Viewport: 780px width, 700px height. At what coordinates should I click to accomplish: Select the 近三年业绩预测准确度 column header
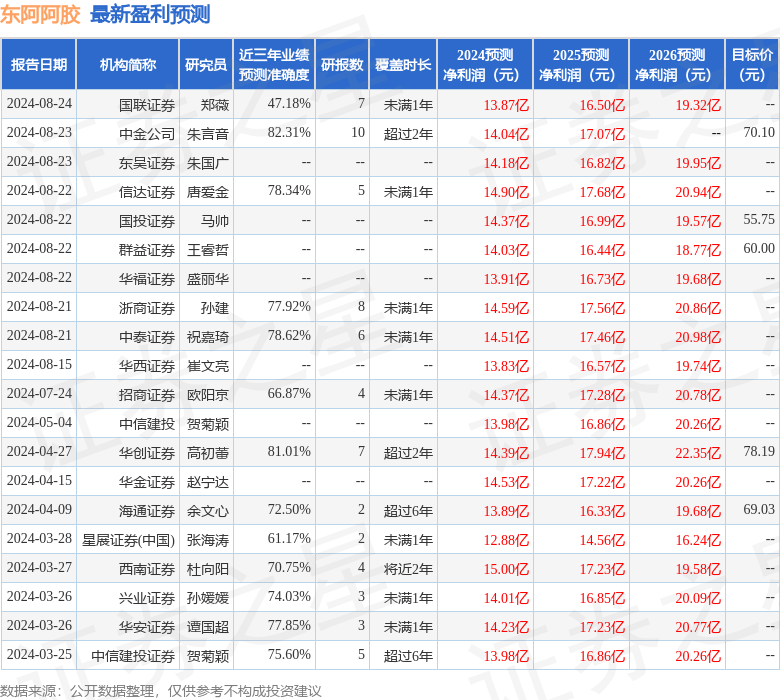click(x=274, y=65)
